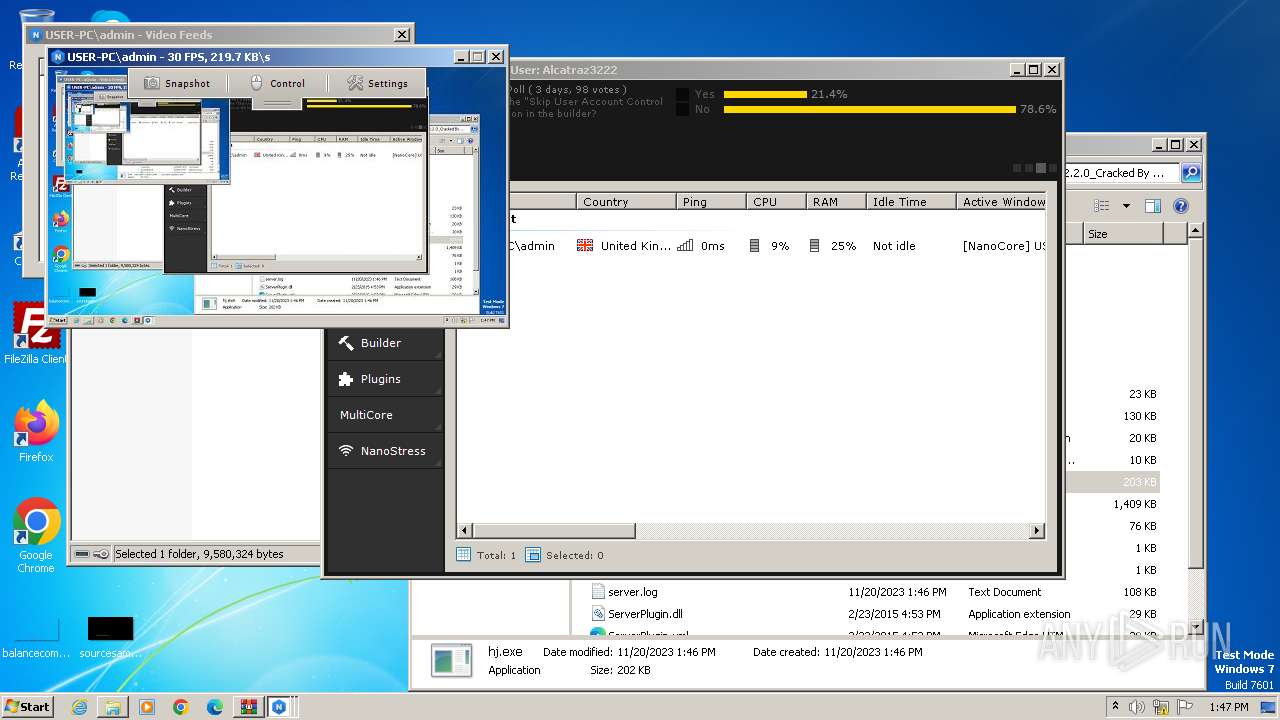Viewport: 1280px width, 720px height.
Task: Sort clients by Active Window column
Action: coord(1001,201)
